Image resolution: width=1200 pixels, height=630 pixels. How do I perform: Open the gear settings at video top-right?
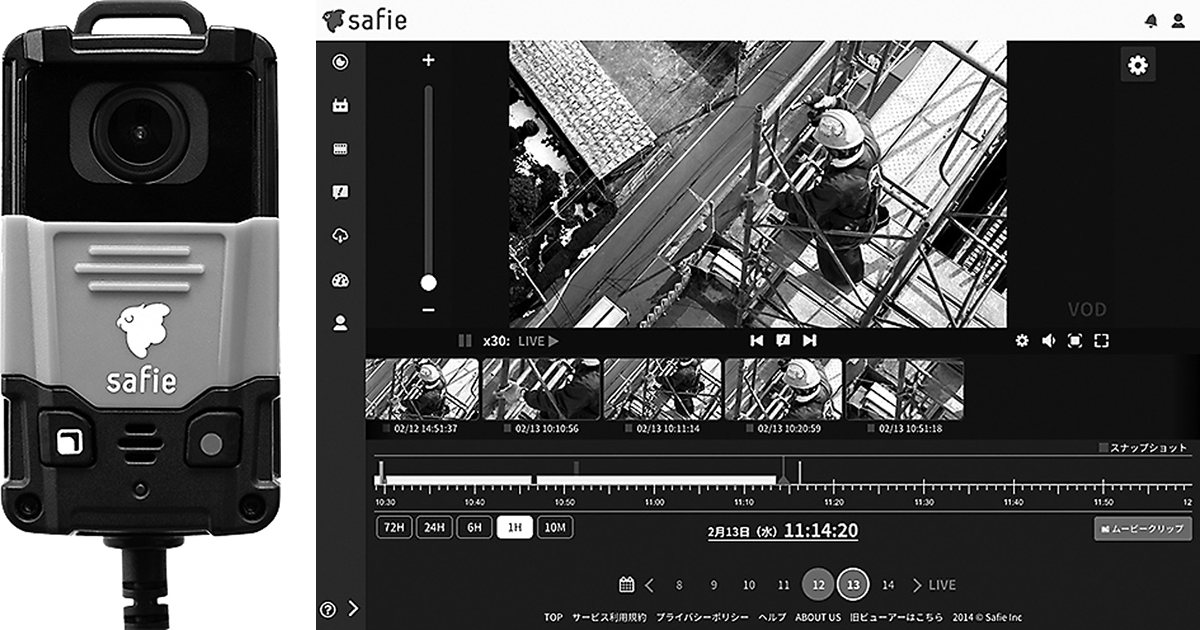[x=1137, y=65]
